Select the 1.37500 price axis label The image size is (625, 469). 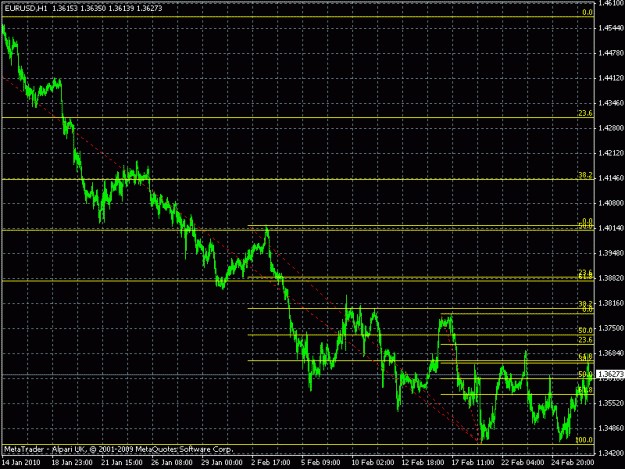tap(611, 328)
